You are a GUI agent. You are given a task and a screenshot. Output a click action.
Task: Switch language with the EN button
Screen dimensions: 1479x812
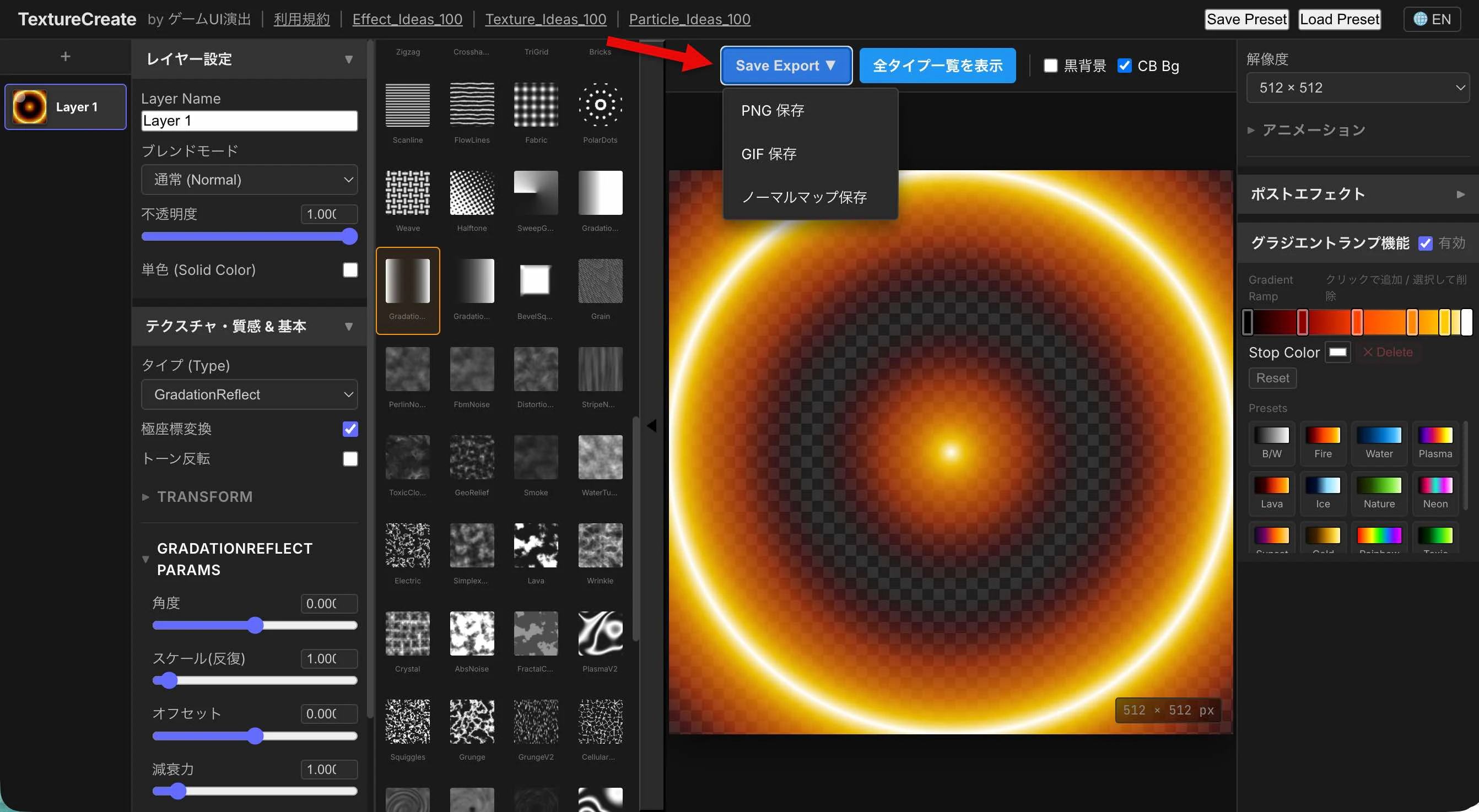[1432, 19]
